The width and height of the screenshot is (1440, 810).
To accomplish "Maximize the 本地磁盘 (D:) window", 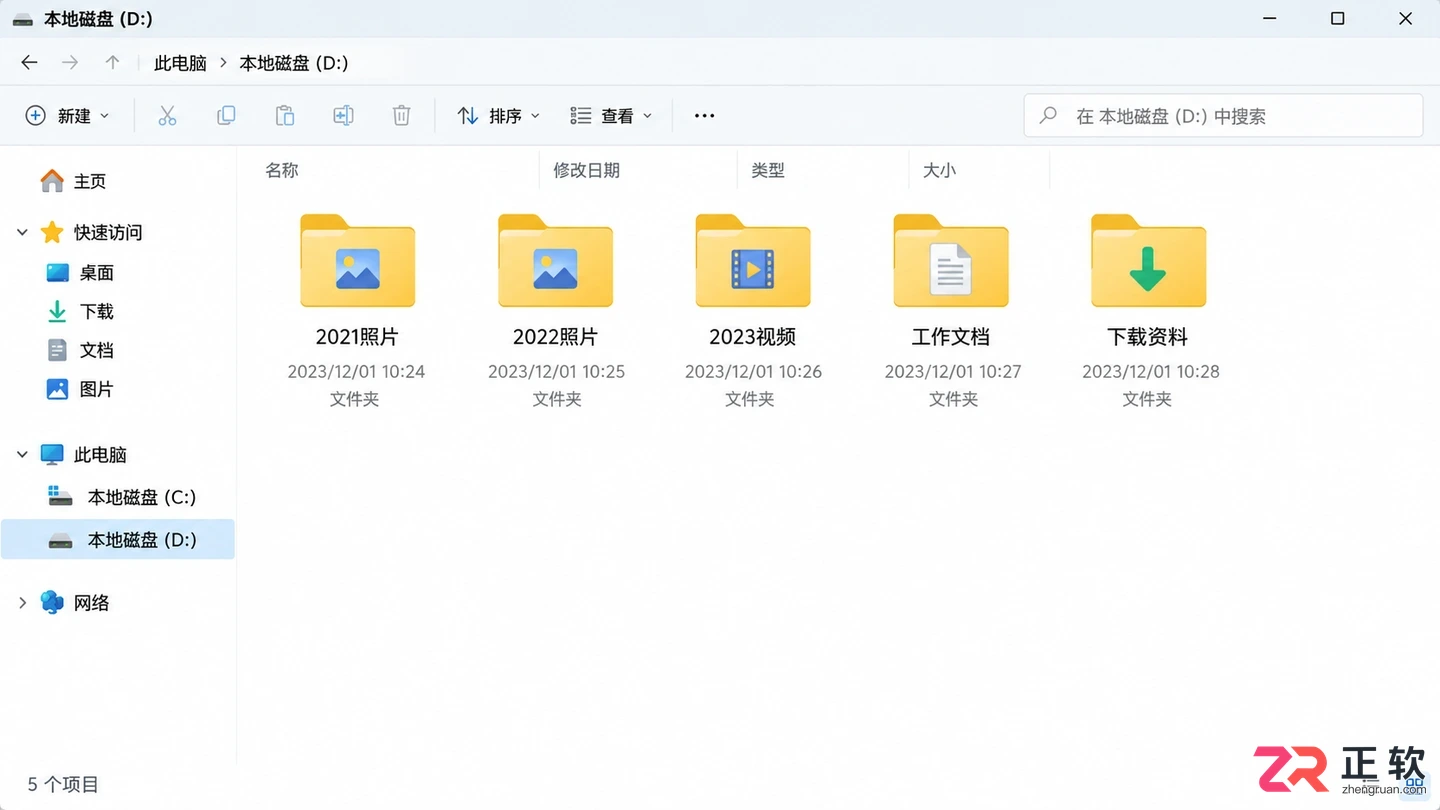I will 1338,18.
